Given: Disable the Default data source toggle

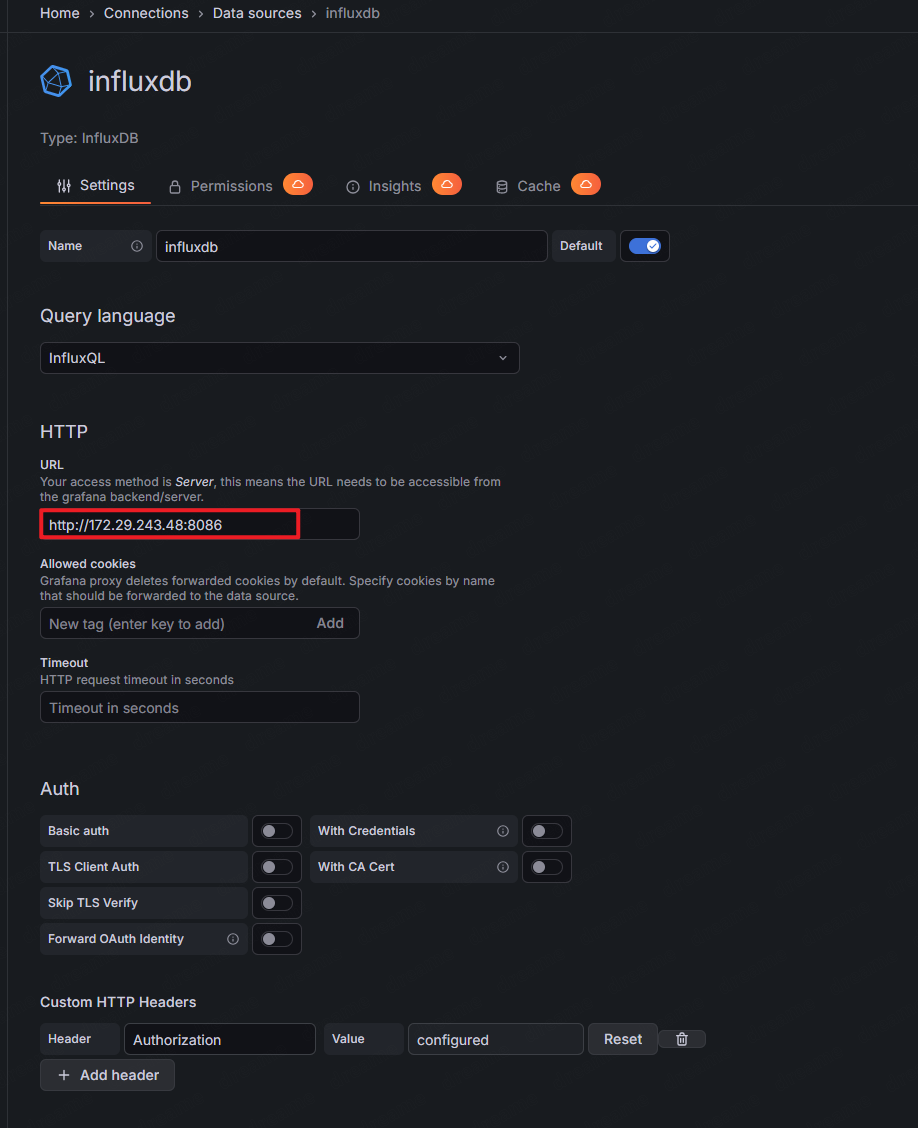Looking at the screenshot, I should 645,246.
